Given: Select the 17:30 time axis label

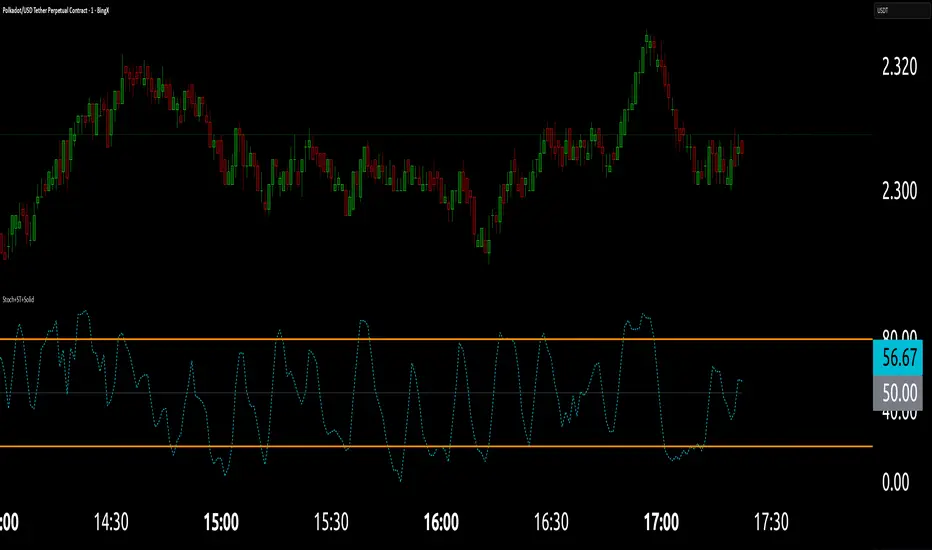Looking at the screenshot, I should tap(771, 522).
